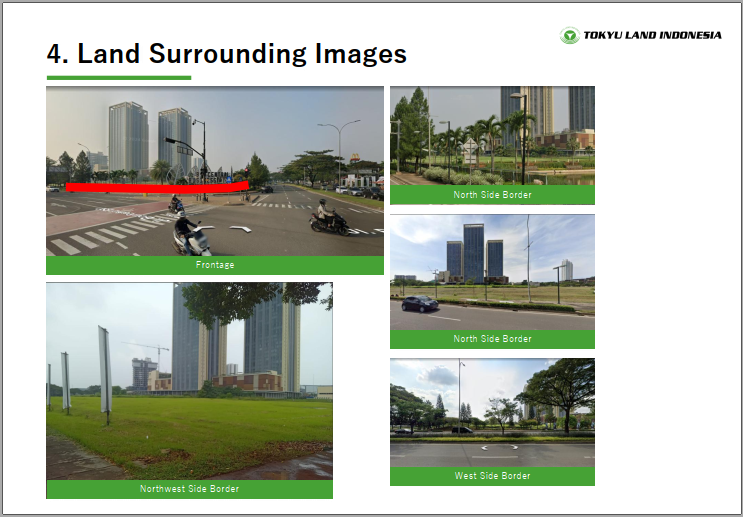Image resolution: width=743 pixels, height=517 pixels.
Task: Click the caption under the palm tree photo
Action: point(492,195)
